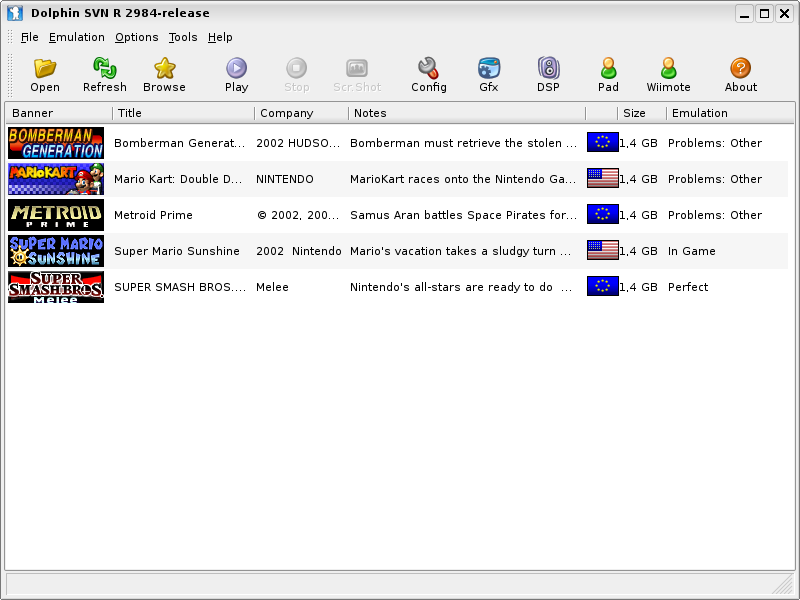Viewport: 800px width, 600px height.
Task: Open the Emulation menu
Action: click(77, 37)
